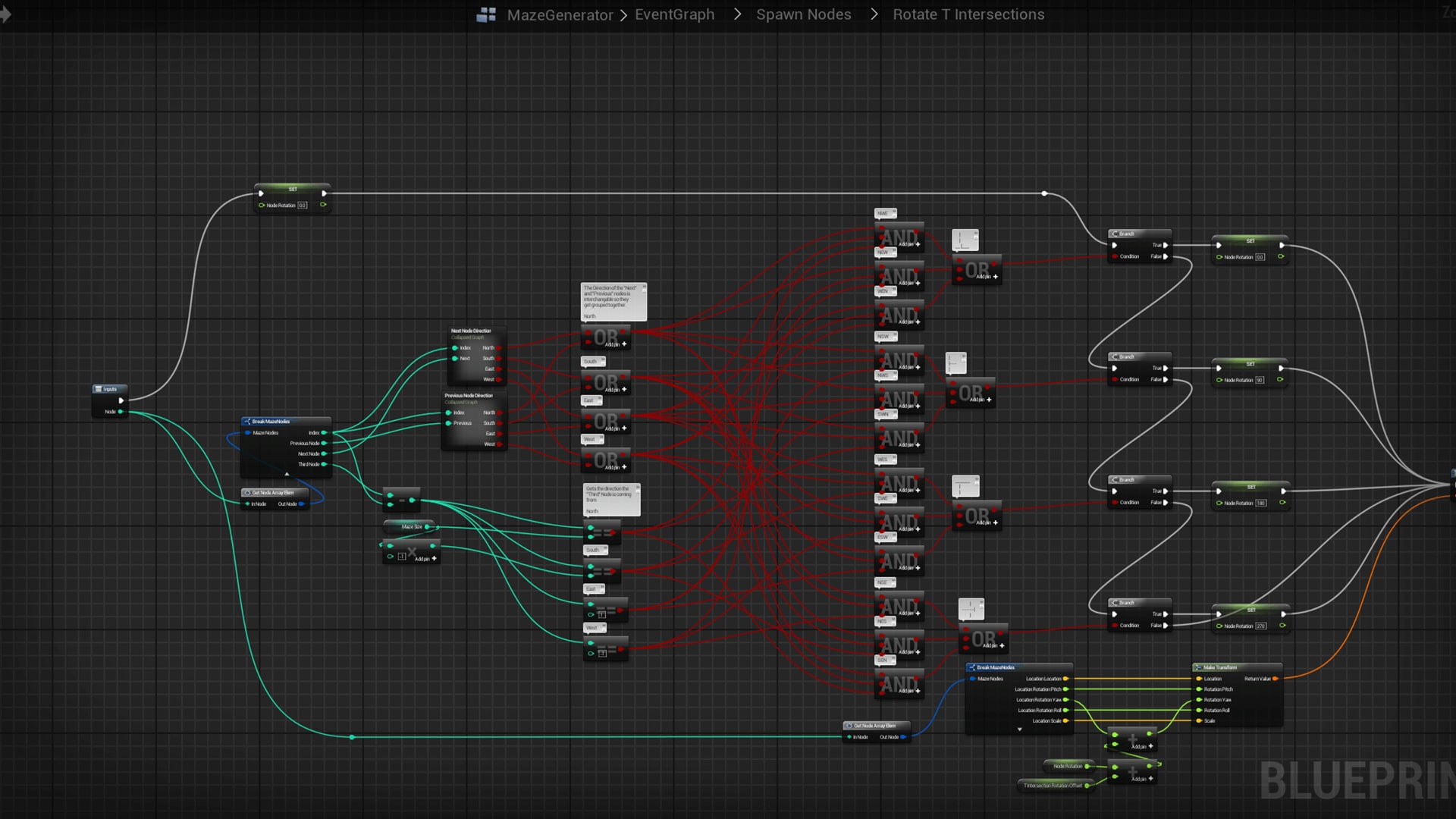Select the Make Transform node icon
The image size is (1456, 819).
point(1199,667)
